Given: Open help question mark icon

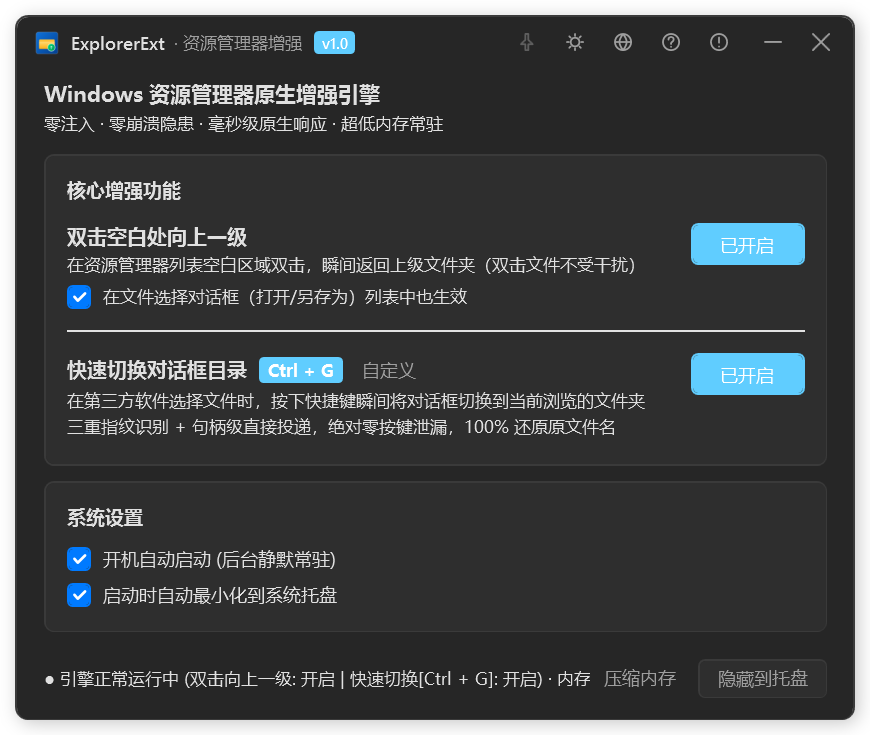Looking at the screenshot, I should tap(671, 42).
